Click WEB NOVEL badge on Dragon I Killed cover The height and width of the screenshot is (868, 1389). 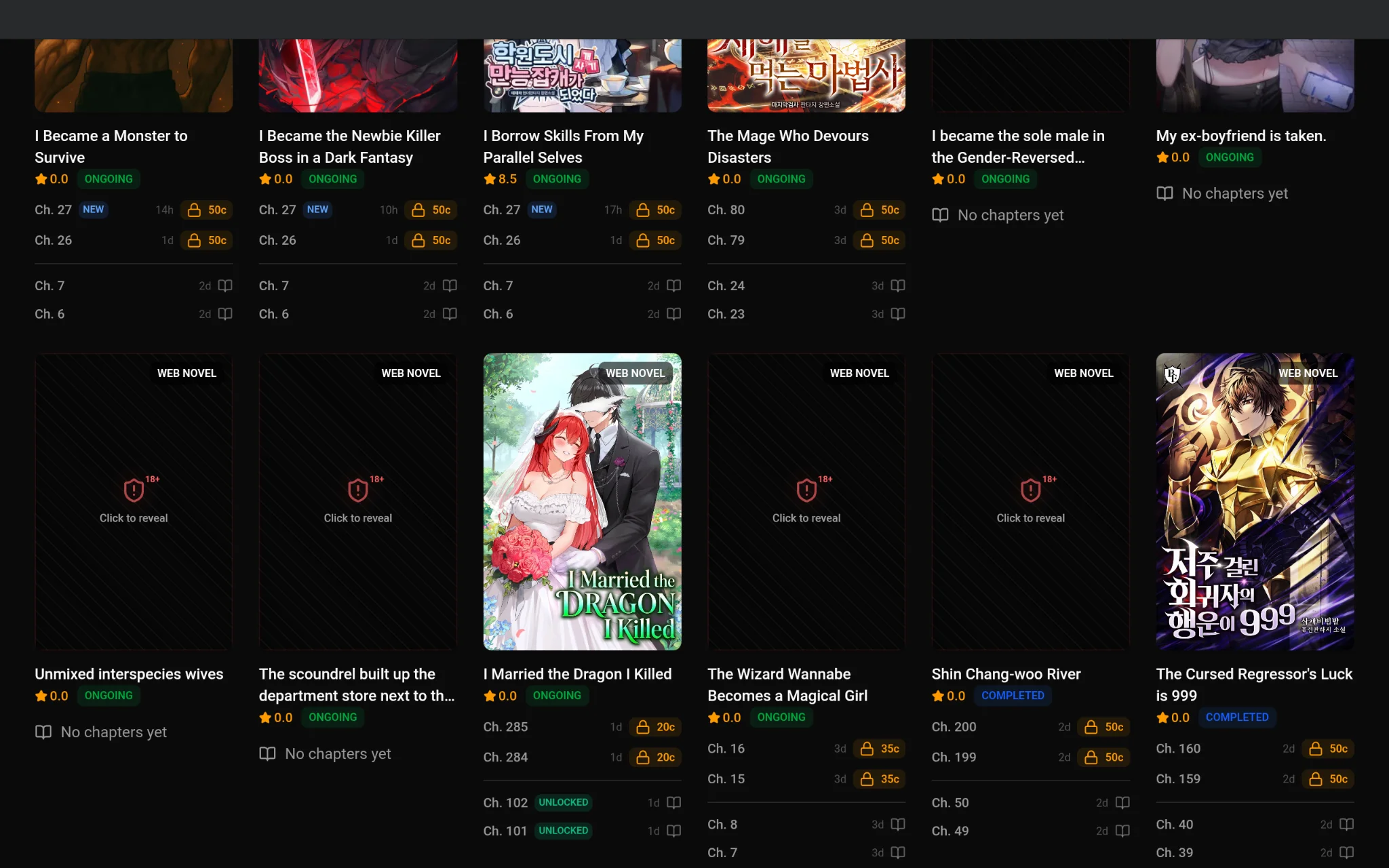(x=635, y=373)
